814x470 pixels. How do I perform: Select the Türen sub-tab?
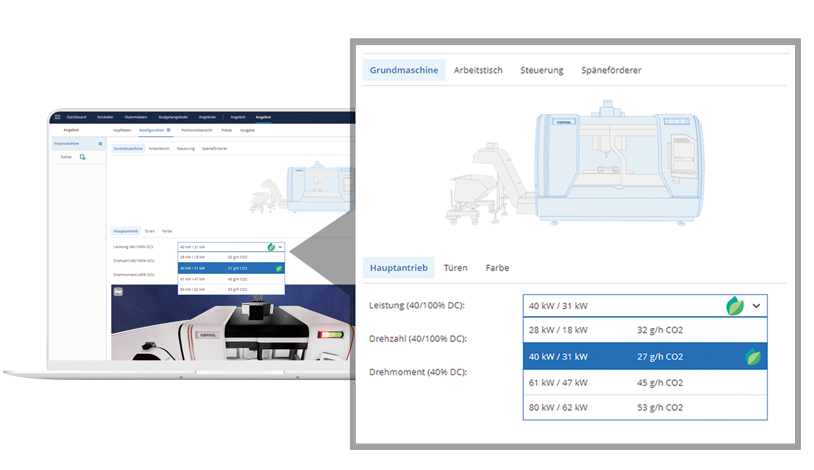click(456, 268)
